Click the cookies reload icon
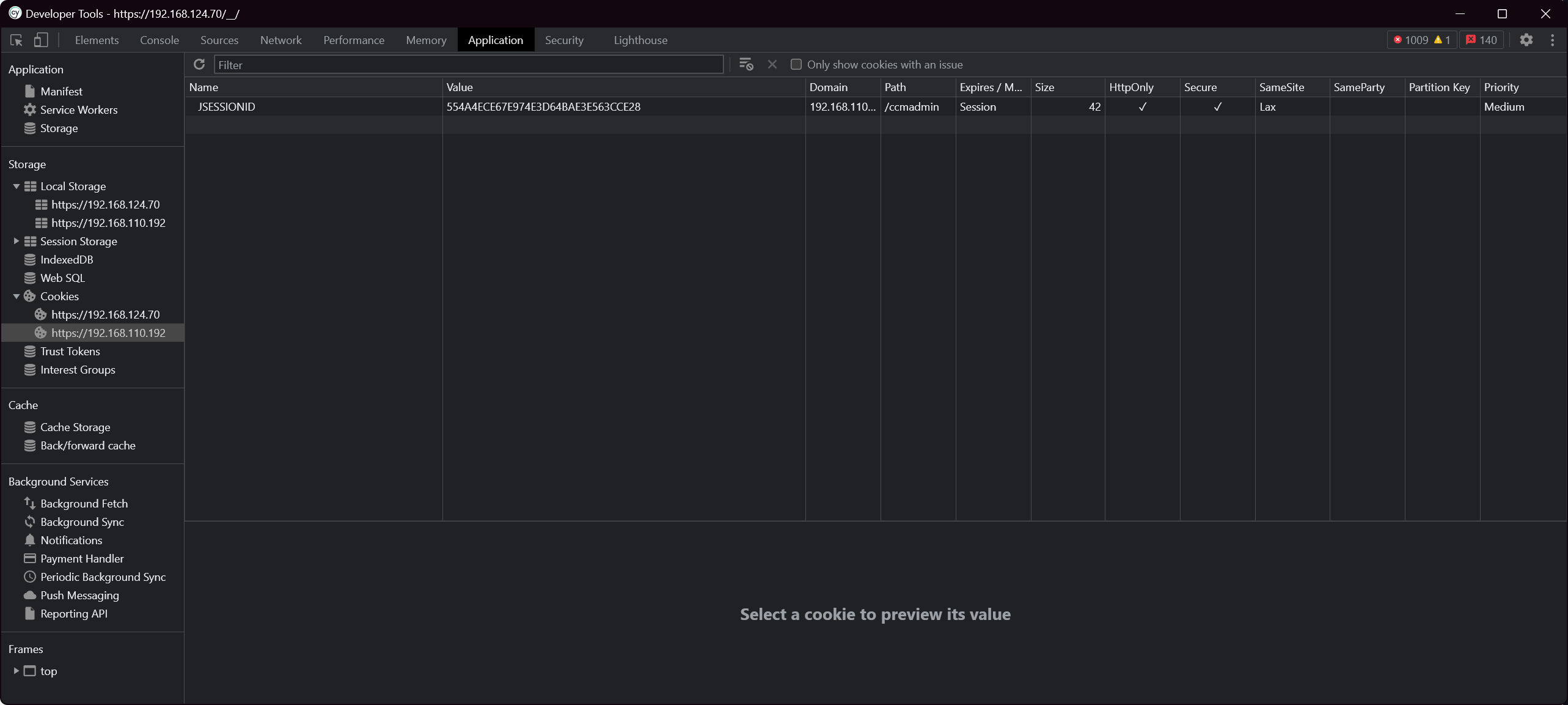 (x=199, y=64)
